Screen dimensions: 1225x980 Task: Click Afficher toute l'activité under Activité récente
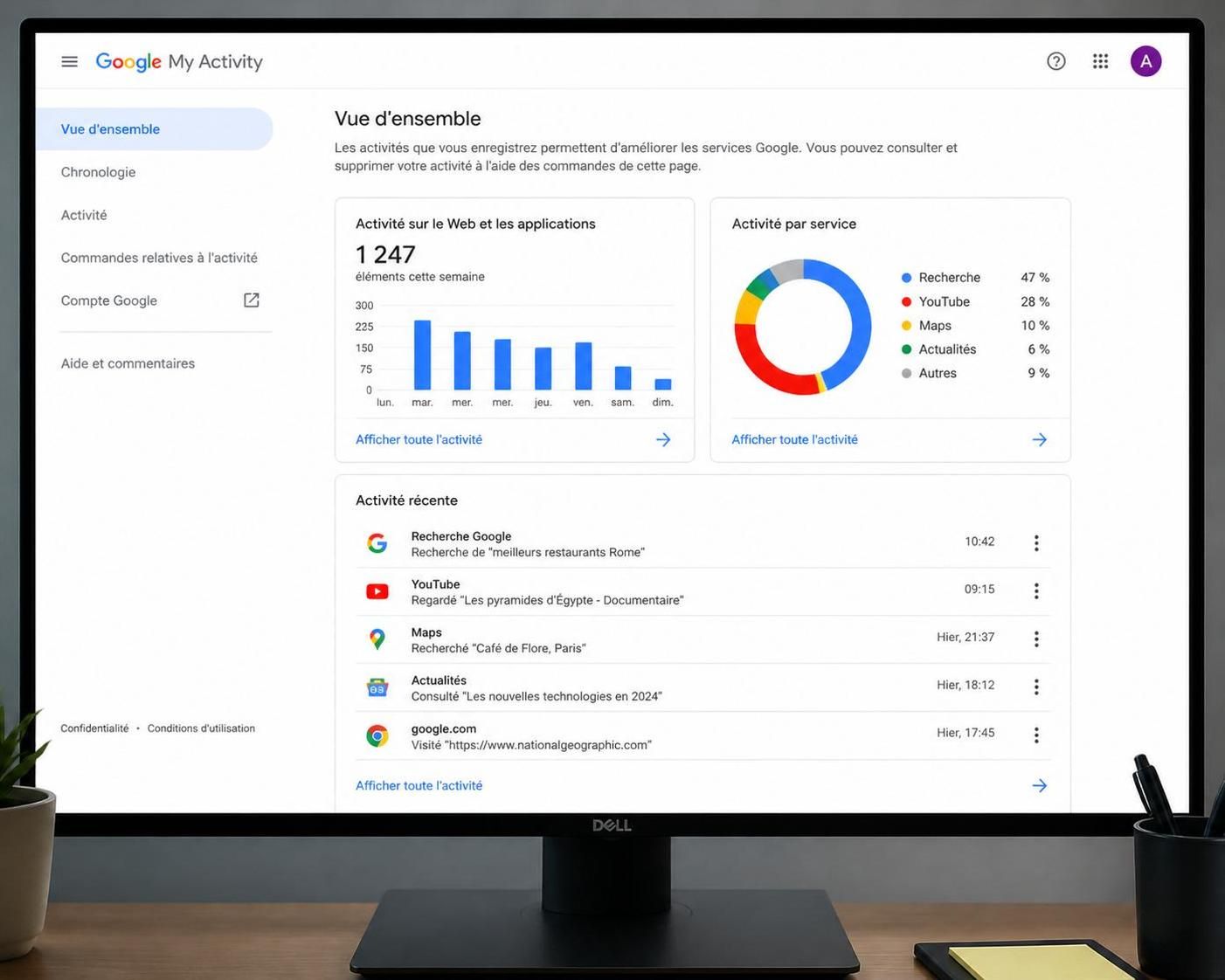coord(419,785)
